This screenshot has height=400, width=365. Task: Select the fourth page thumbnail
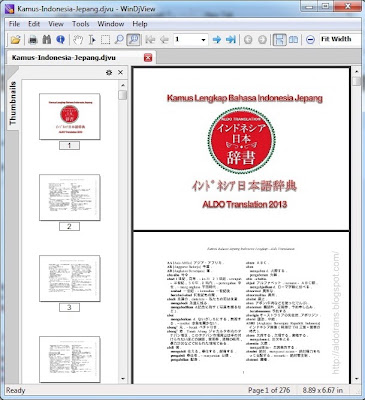pos(70,359)
